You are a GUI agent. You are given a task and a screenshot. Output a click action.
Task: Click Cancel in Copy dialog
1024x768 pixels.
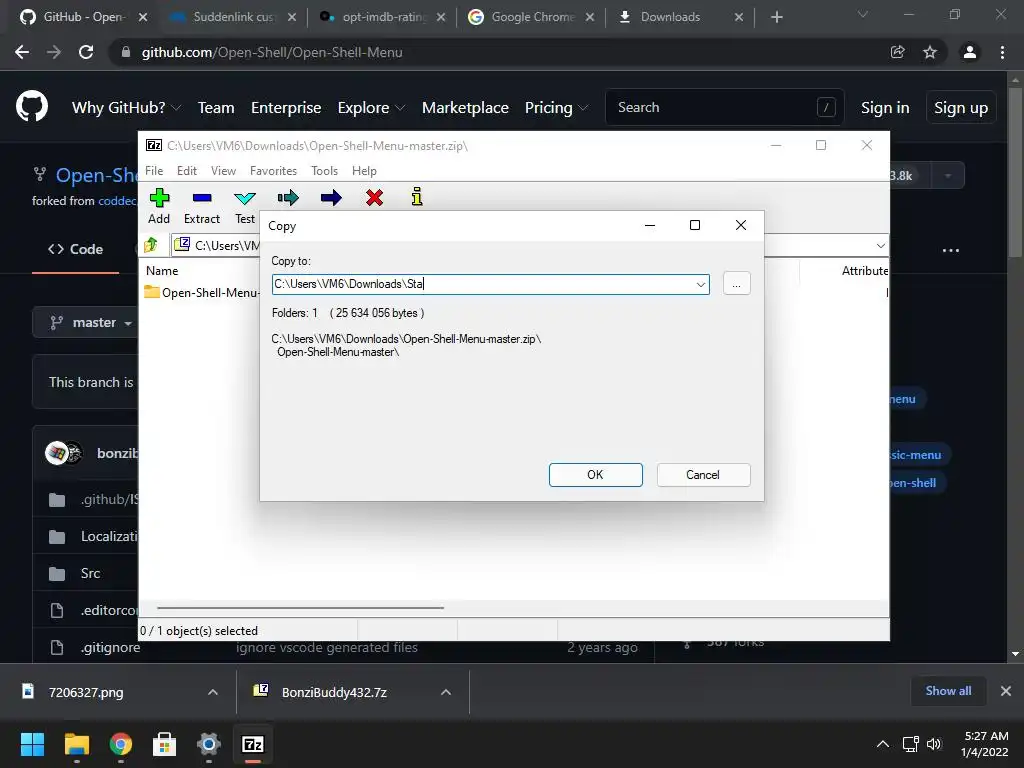coord(703,475)
